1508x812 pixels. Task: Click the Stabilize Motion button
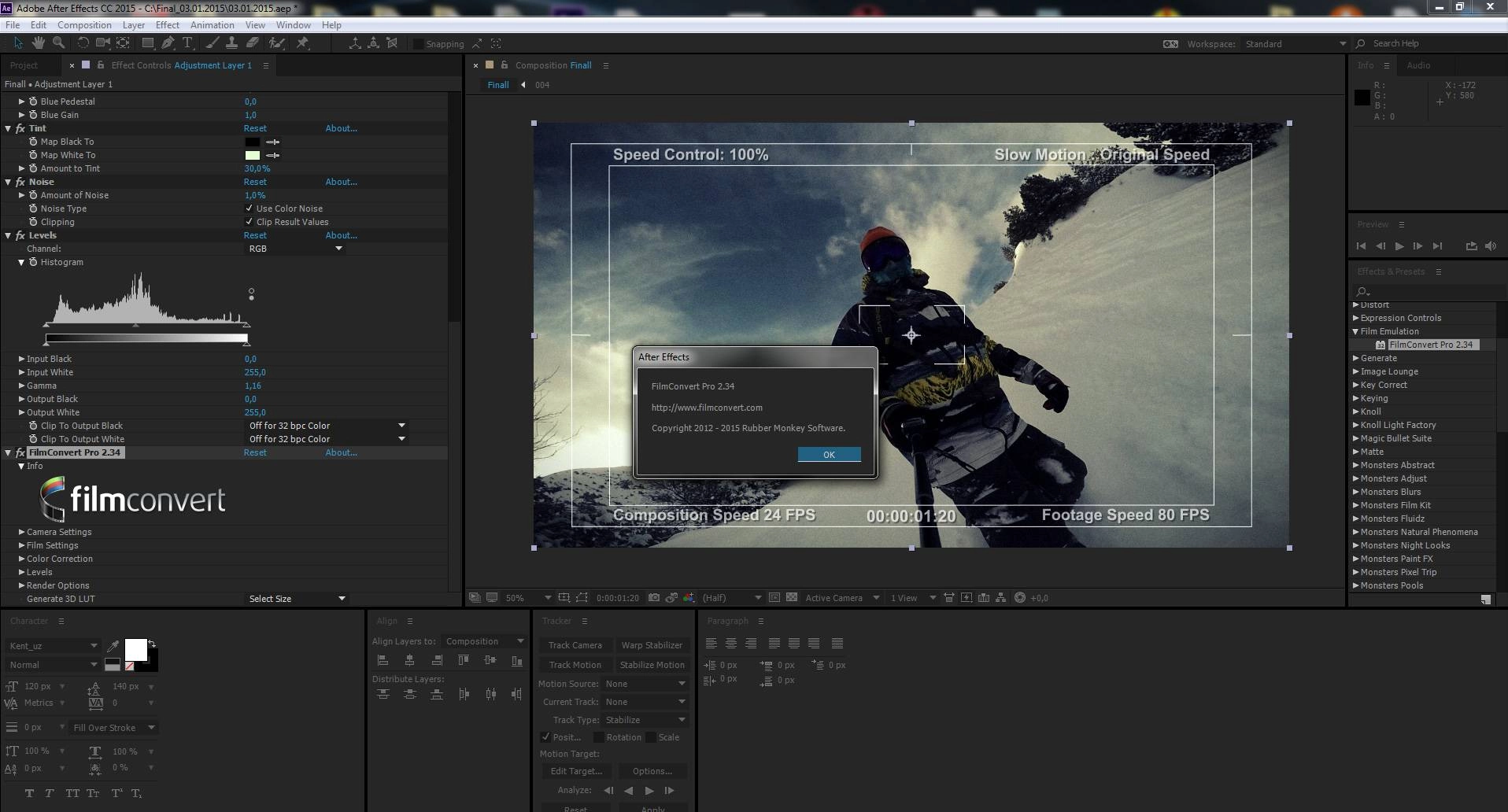[x=652, y=665]
